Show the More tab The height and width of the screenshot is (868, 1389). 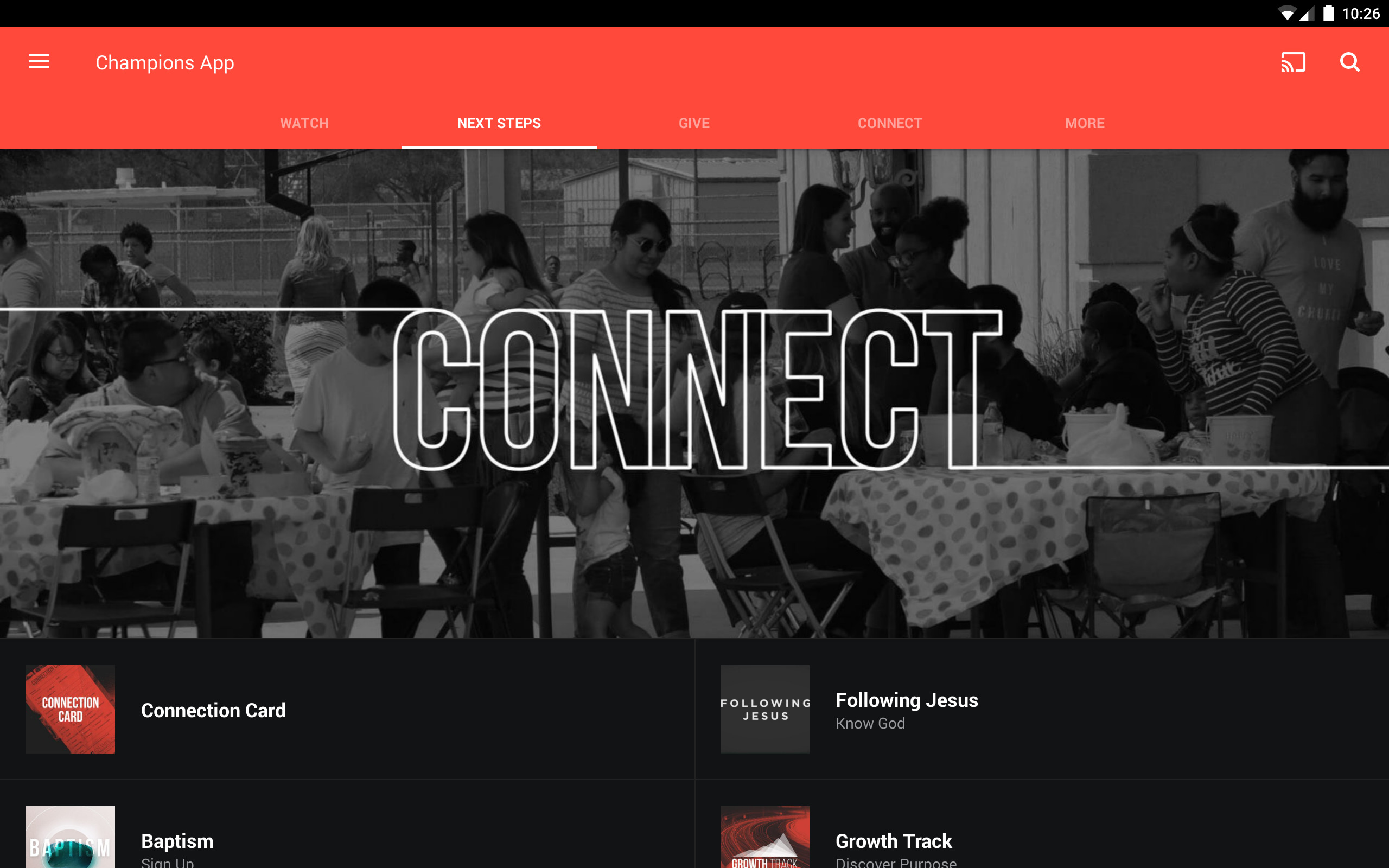(x=1085, y=123)
